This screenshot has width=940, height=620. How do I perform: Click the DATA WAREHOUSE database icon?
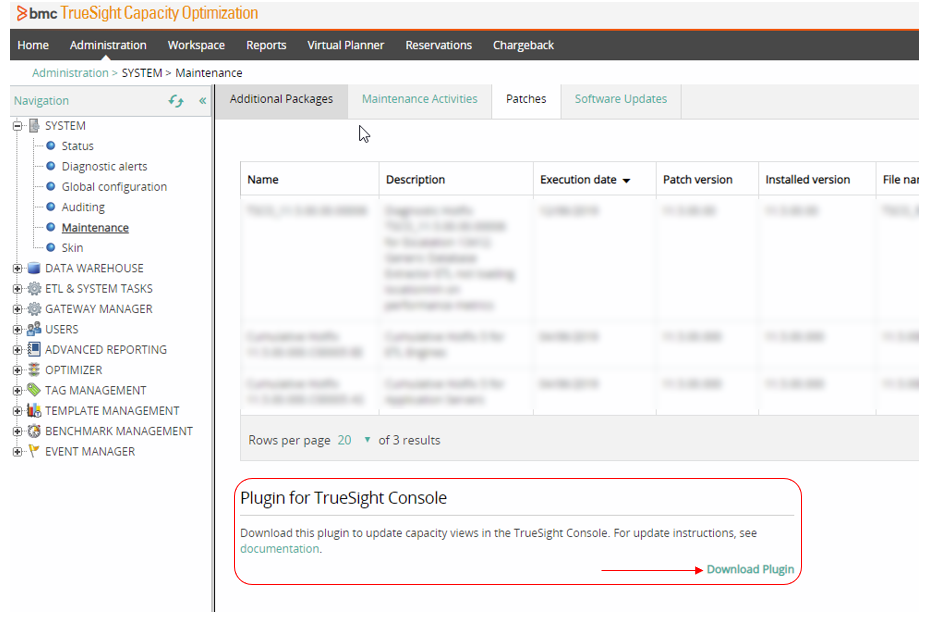(x=34, y=268)
